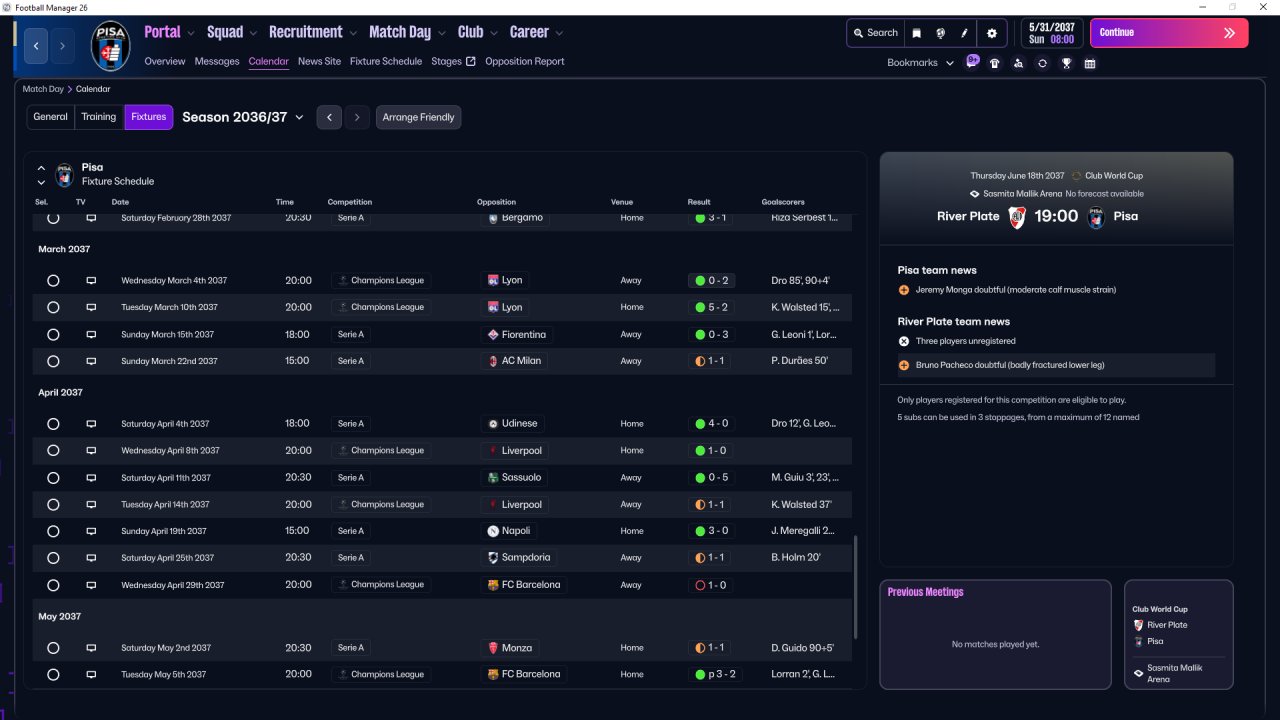Select the Lyon March 4th fixture radio
The width and height of the screenshot is (1280, 720).
pos(53,281)
